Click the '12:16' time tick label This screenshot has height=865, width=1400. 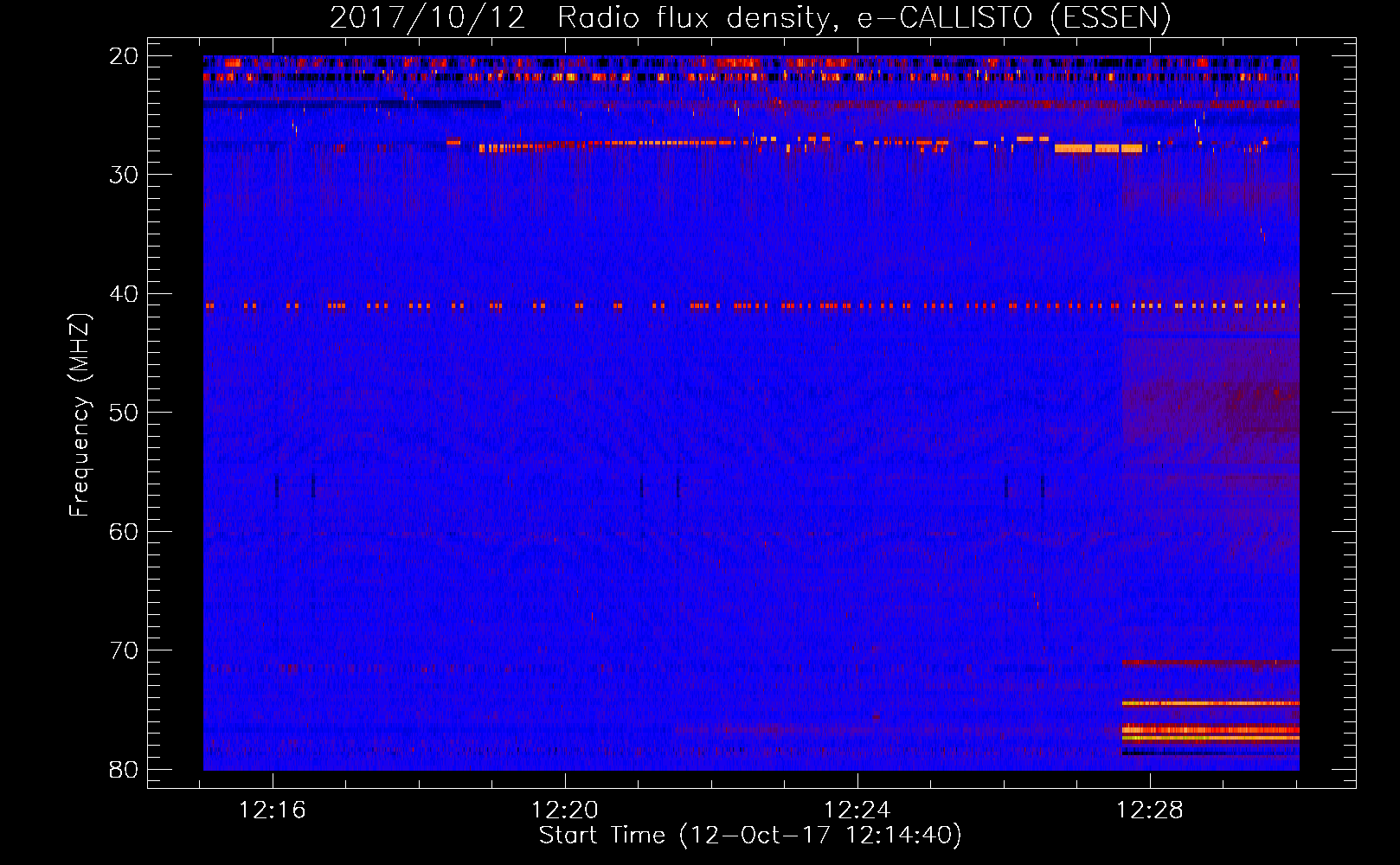(273, 811)
